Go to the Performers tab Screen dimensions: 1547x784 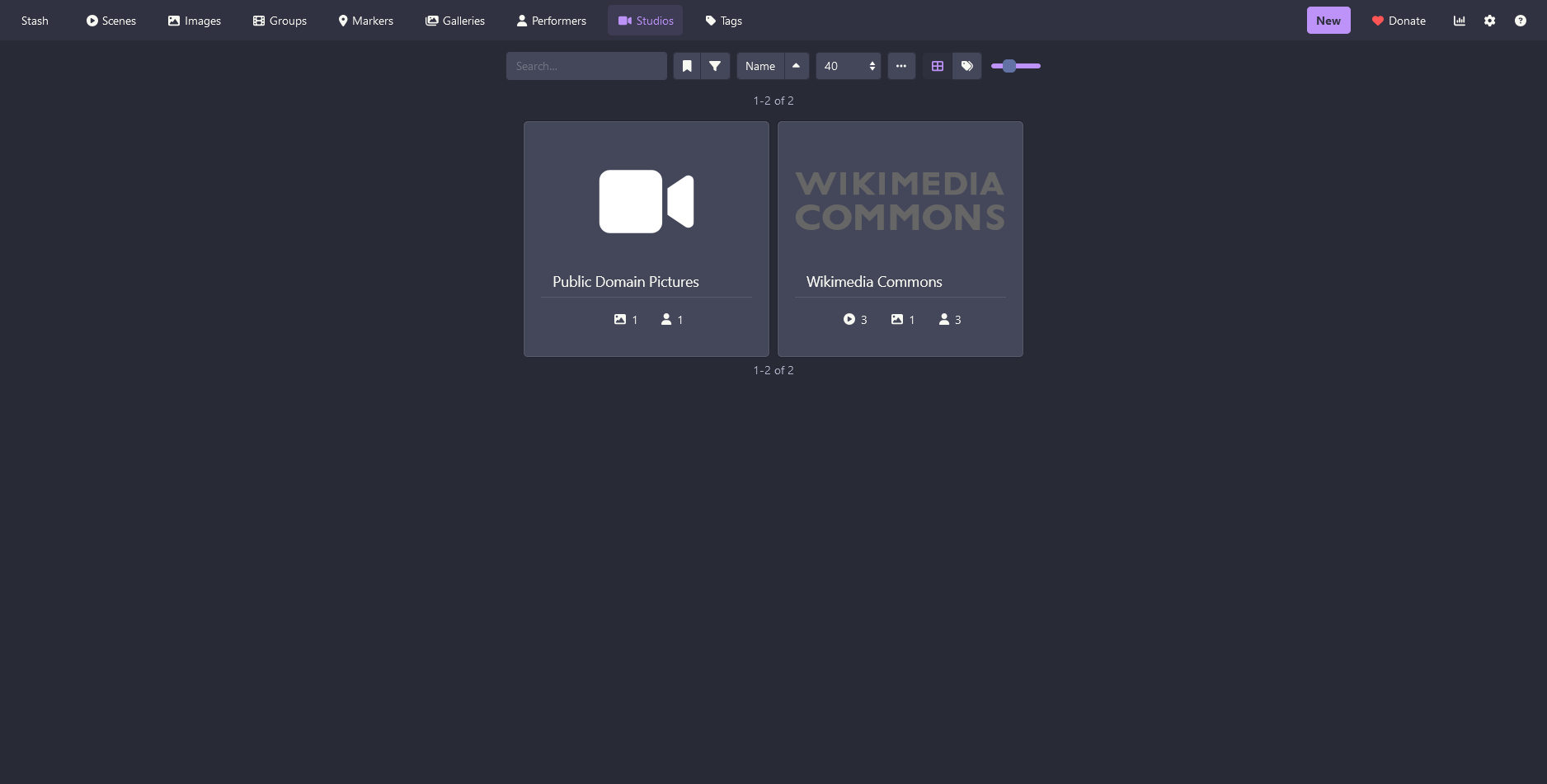(x=551, y=21)
